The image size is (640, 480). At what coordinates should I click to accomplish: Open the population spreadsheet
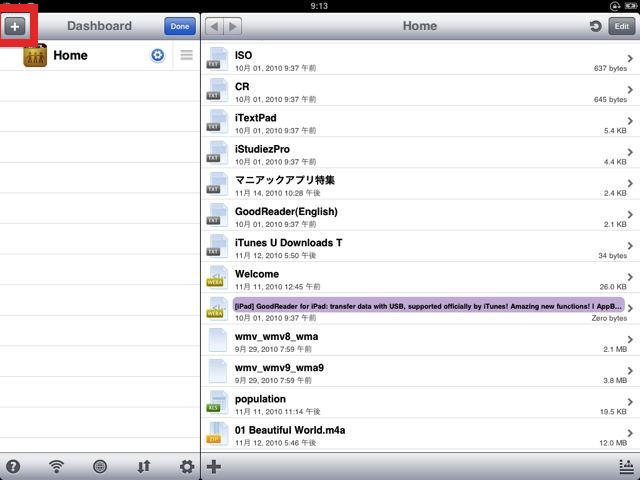pyautogui.click(x=420, y=402)
